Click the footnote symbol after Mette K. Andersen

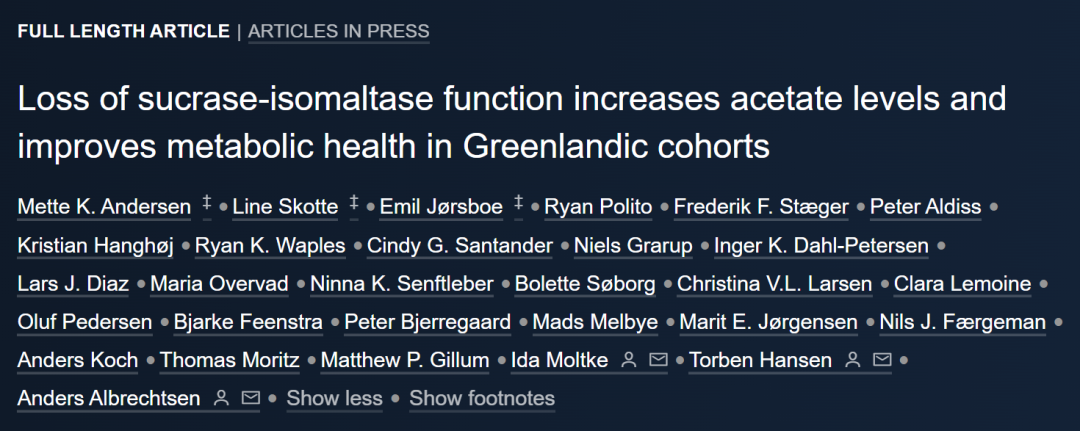click(x=207, y=204)
